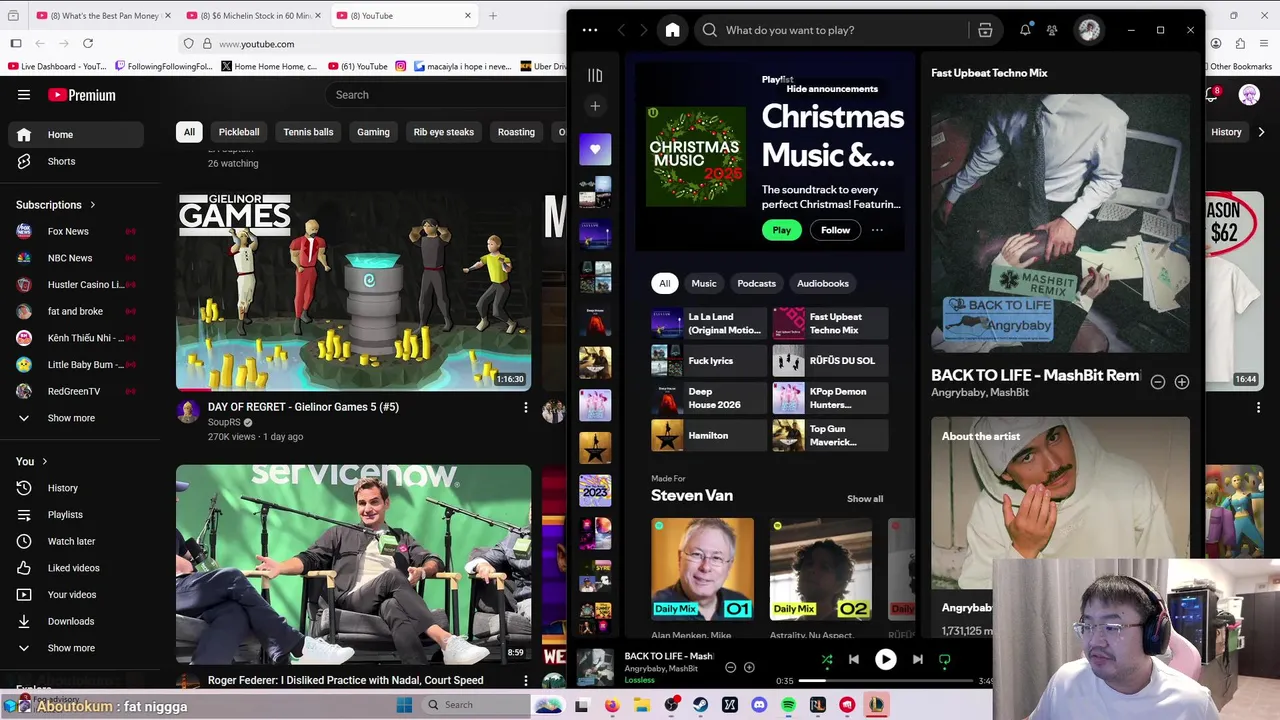Show all Made For Steven Van
Viewport: 1280px width, 720px height.
point(865,499)
